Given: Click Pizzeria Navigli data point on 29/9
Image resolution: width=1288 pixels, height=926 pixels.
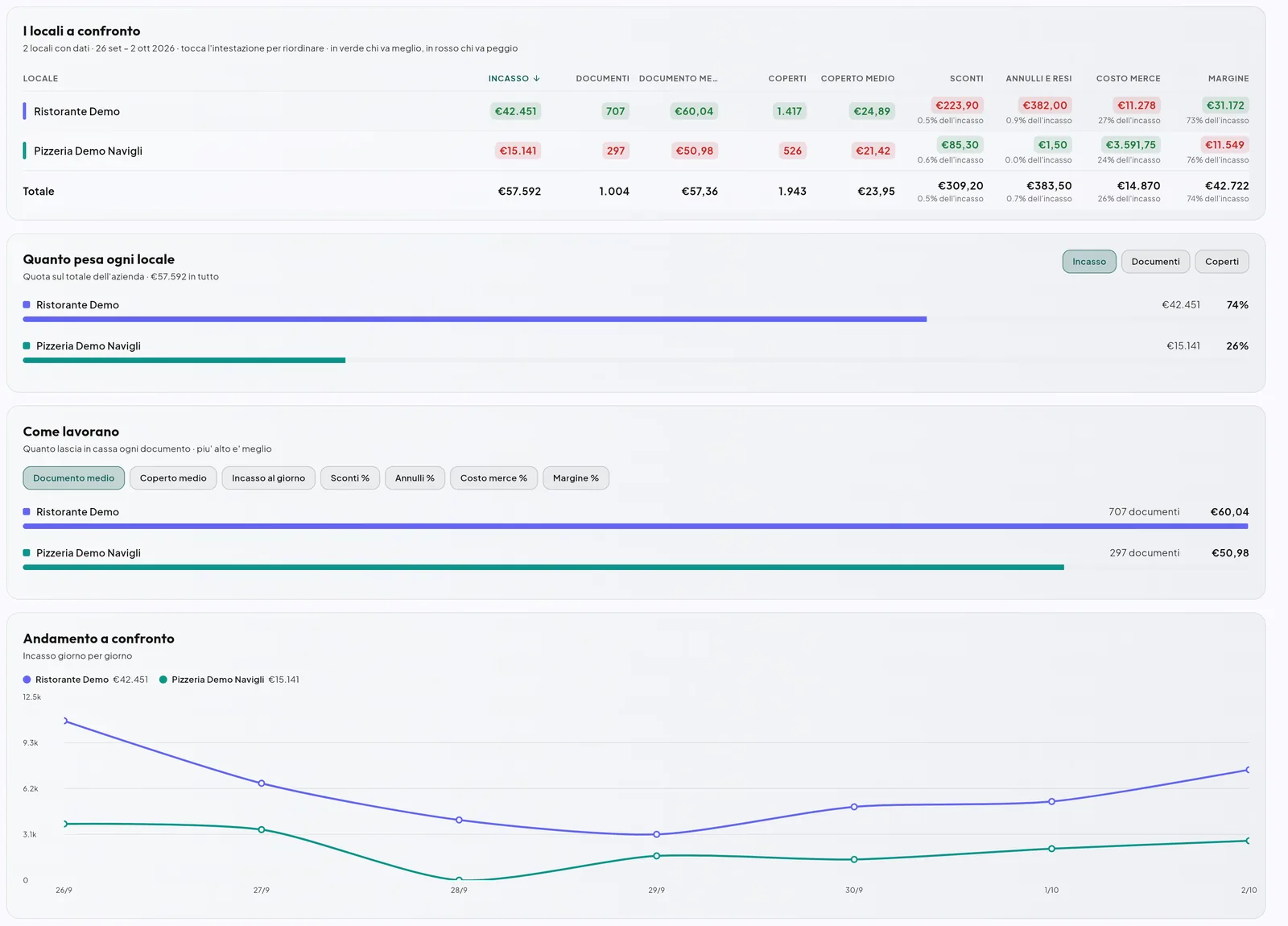Looking at the screenshot, I should point(657,856).
